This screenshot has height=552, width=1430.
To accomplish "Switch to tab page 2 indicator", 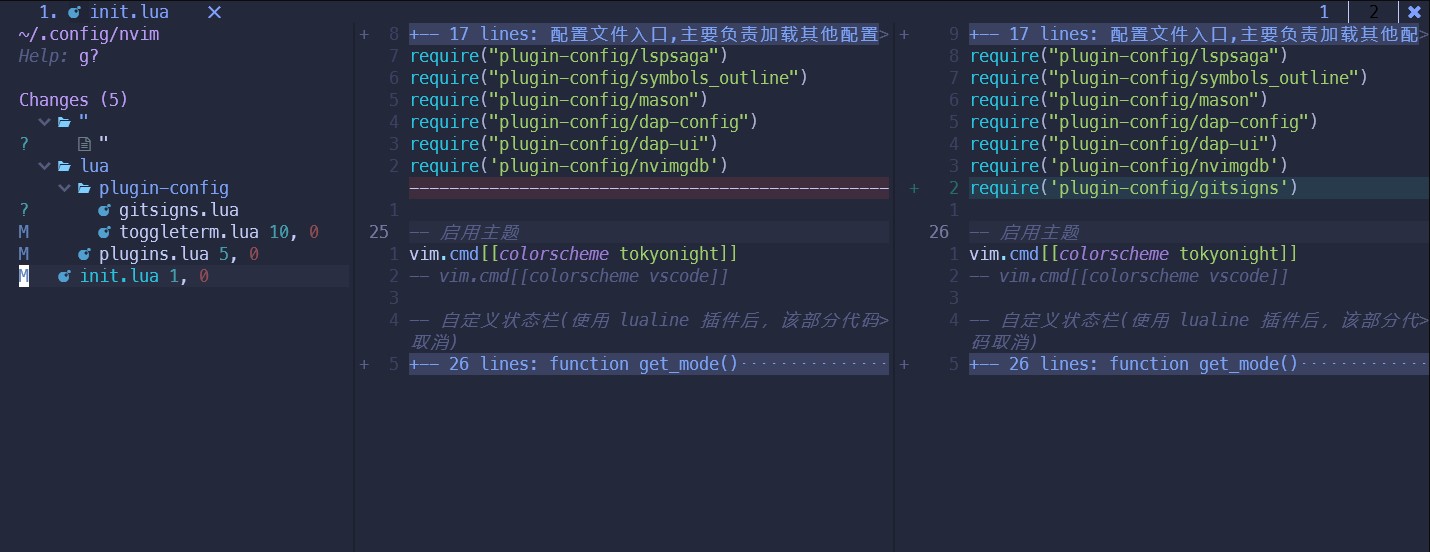I will pos(1374,12).
